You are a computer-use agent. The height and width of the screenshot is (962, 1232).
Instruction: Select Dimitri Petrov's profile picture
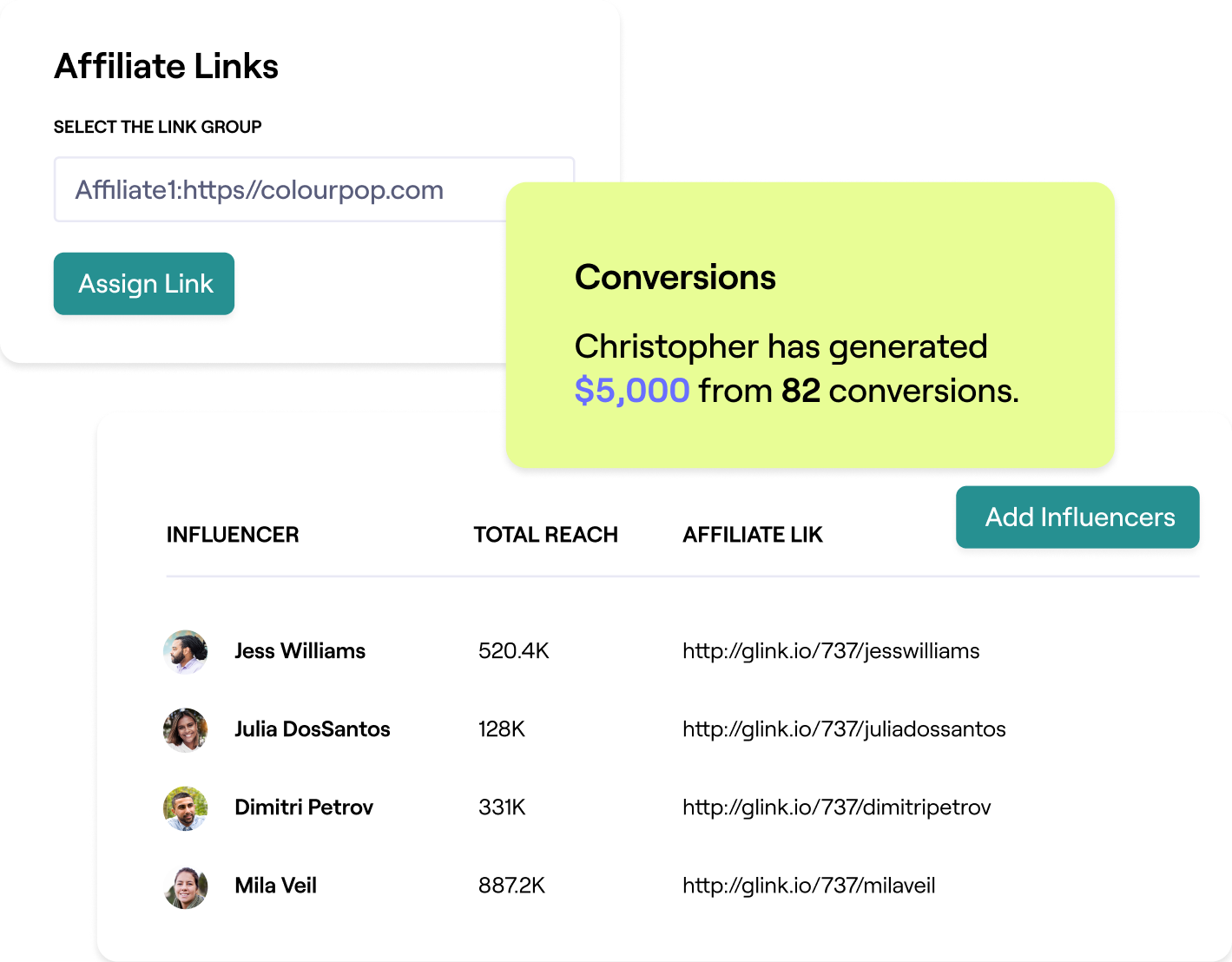coord(185,808)
